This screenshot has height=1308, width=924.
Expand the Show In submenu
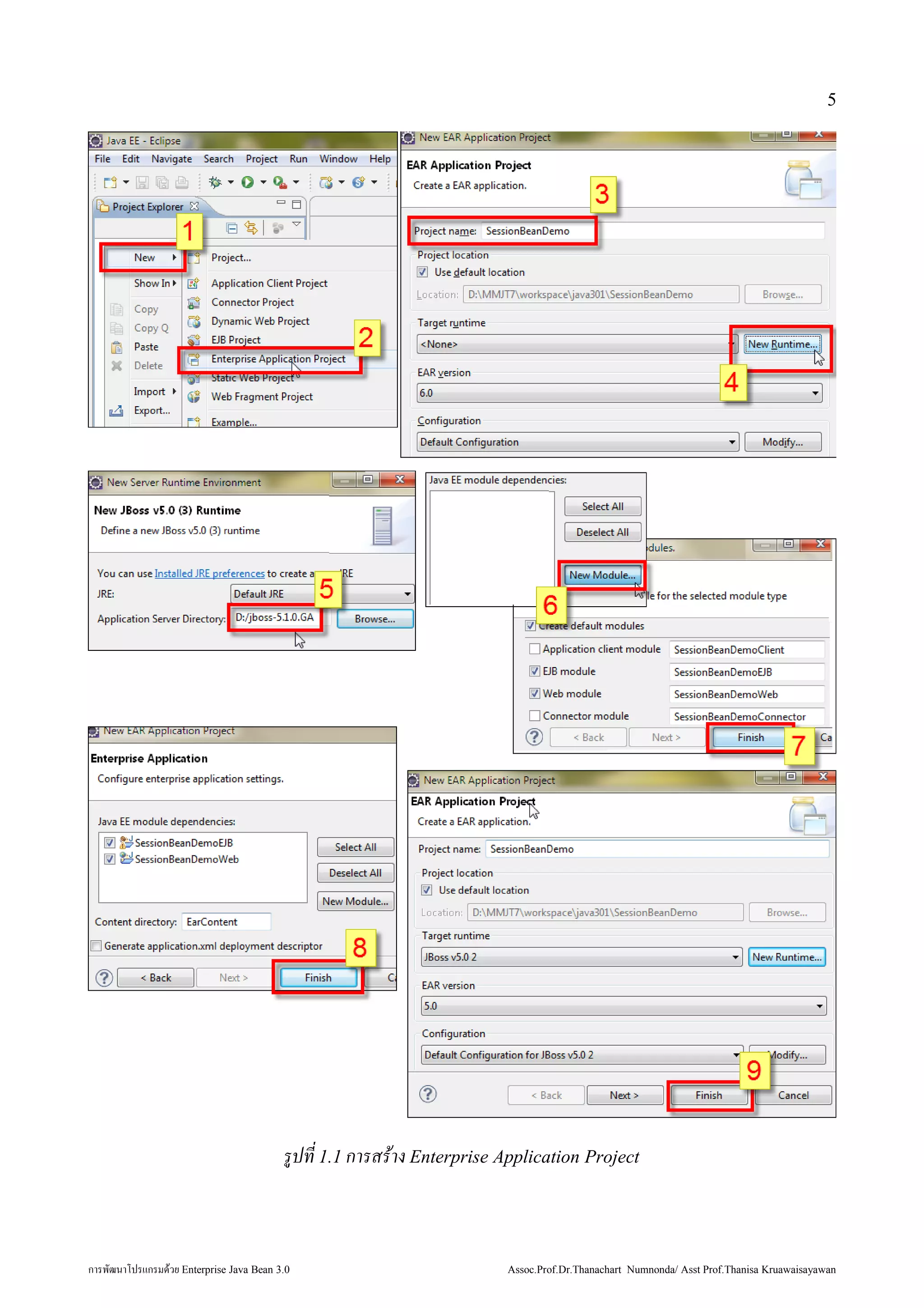(154, 283)
